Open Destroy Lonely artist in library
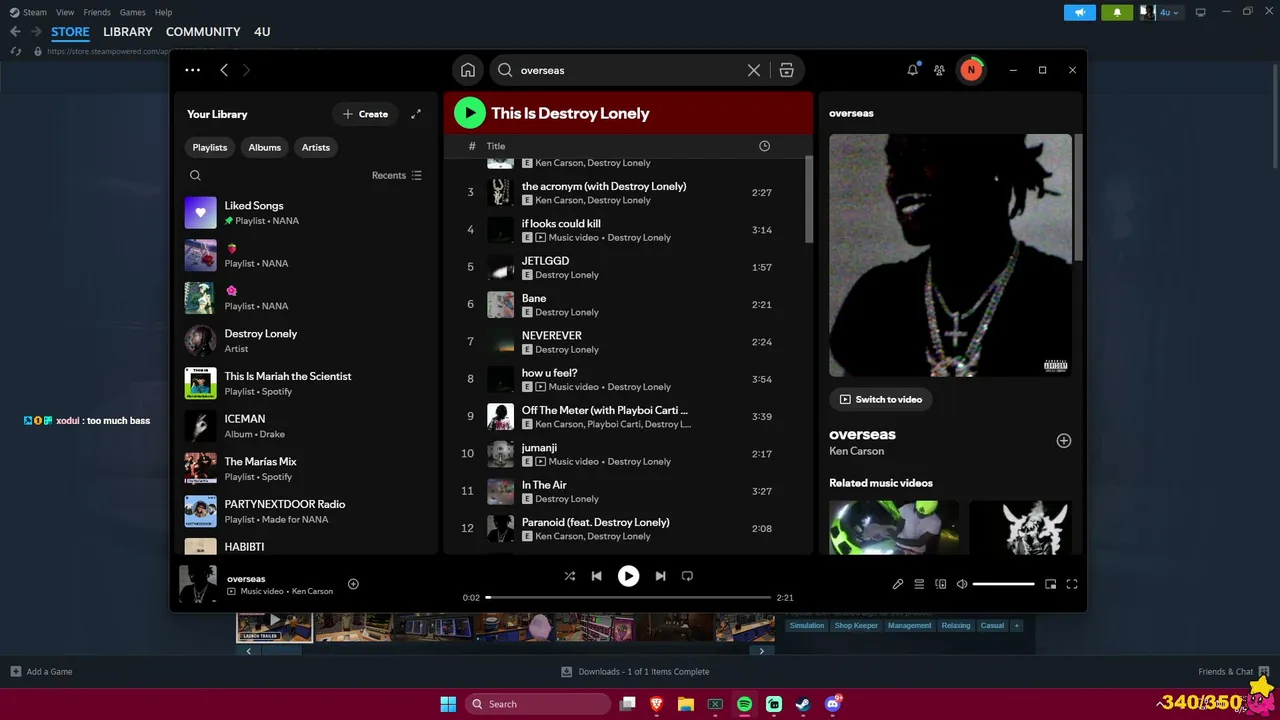This screenshot has height=720, width=1280. [305, 341]
